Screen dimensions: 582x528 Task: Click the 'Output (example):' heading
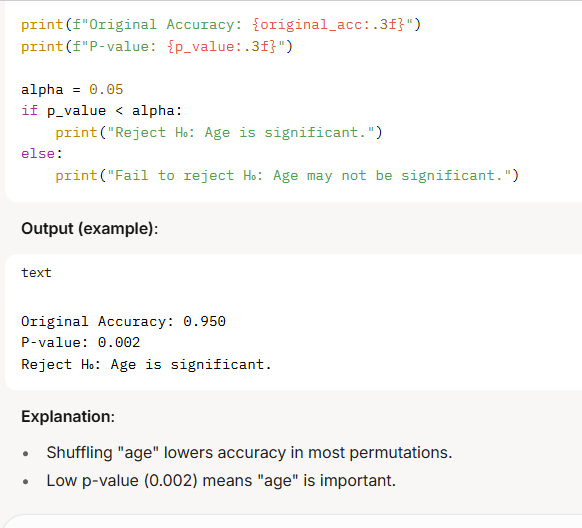(89, 229)
